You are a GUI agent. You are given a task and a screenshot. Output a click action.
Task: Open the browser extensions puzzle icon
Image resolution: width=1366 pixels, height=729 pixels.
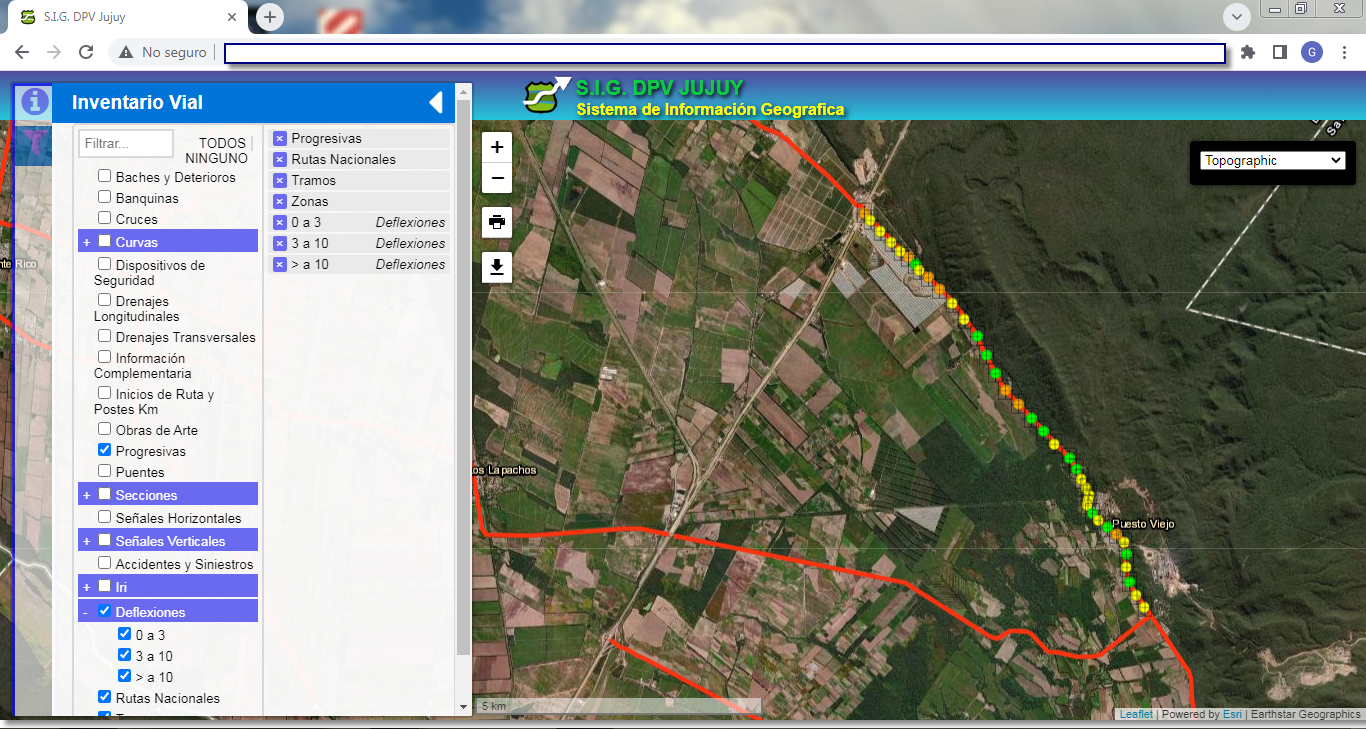pos(1247,52)
